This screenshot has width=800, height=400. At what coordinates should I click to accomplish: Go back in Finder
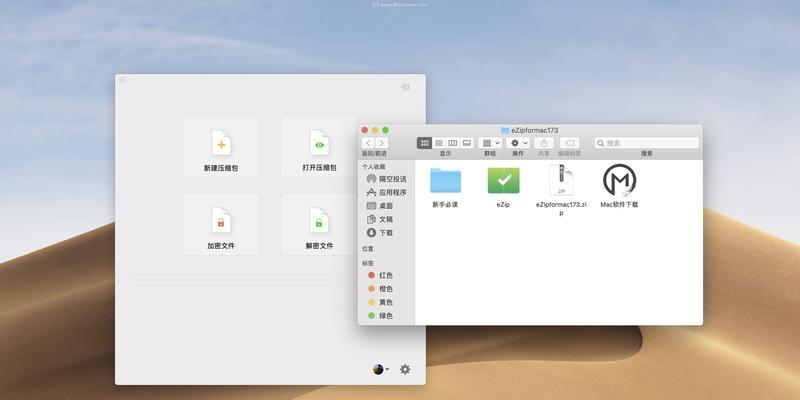pyautogui.click(x=368, y=143)
